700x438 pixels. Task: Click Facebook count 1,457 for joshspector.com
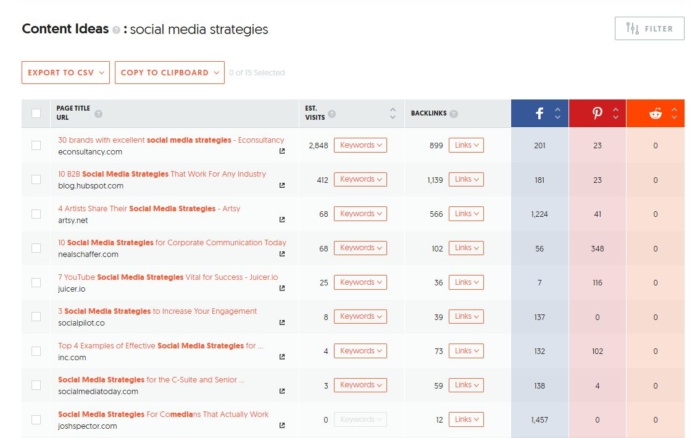pyautogui.click(x=539, y=420)
